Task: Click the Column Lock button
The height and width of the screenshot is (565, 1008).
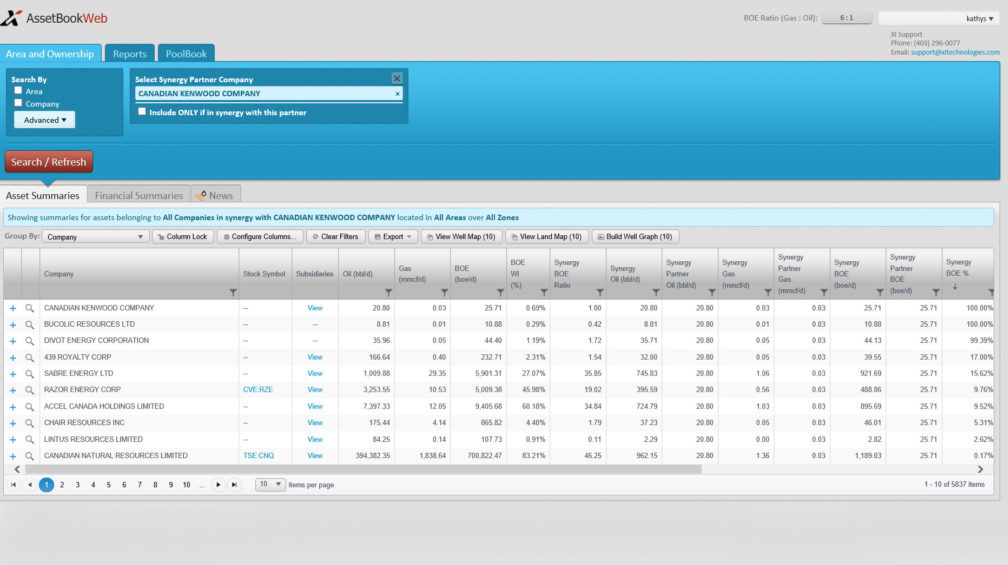Action: click(183, 237)
